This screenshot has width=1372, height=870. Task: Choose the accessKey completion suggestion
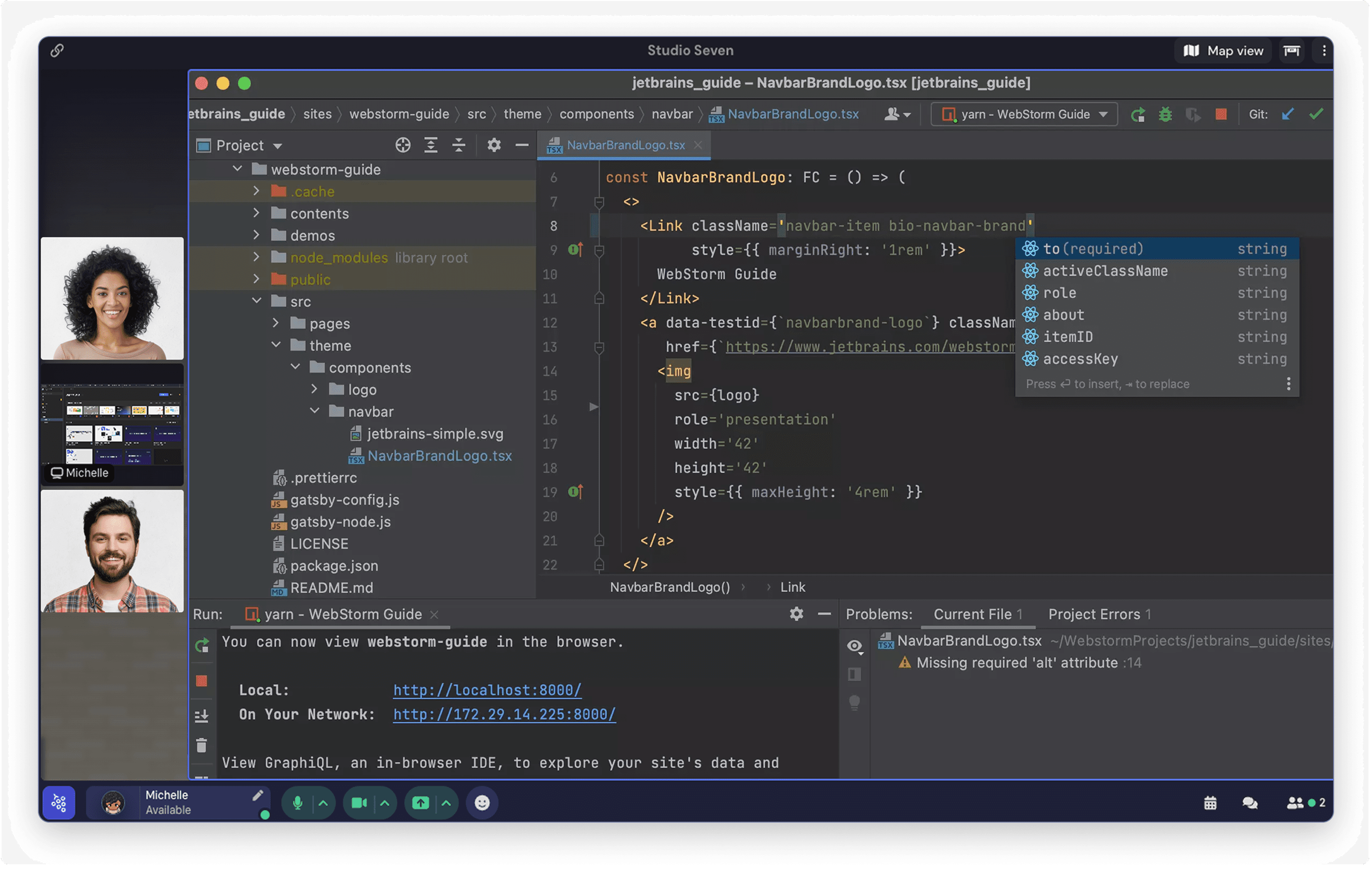click(1157, 359)
